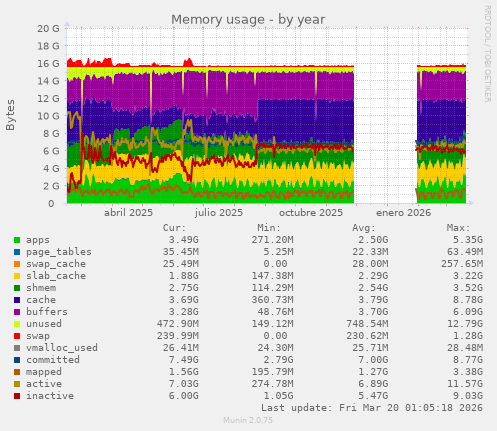Click the swap_cache orange legend swatch
497x431 pixels.
pyautogui.click(x=17, y=264)
